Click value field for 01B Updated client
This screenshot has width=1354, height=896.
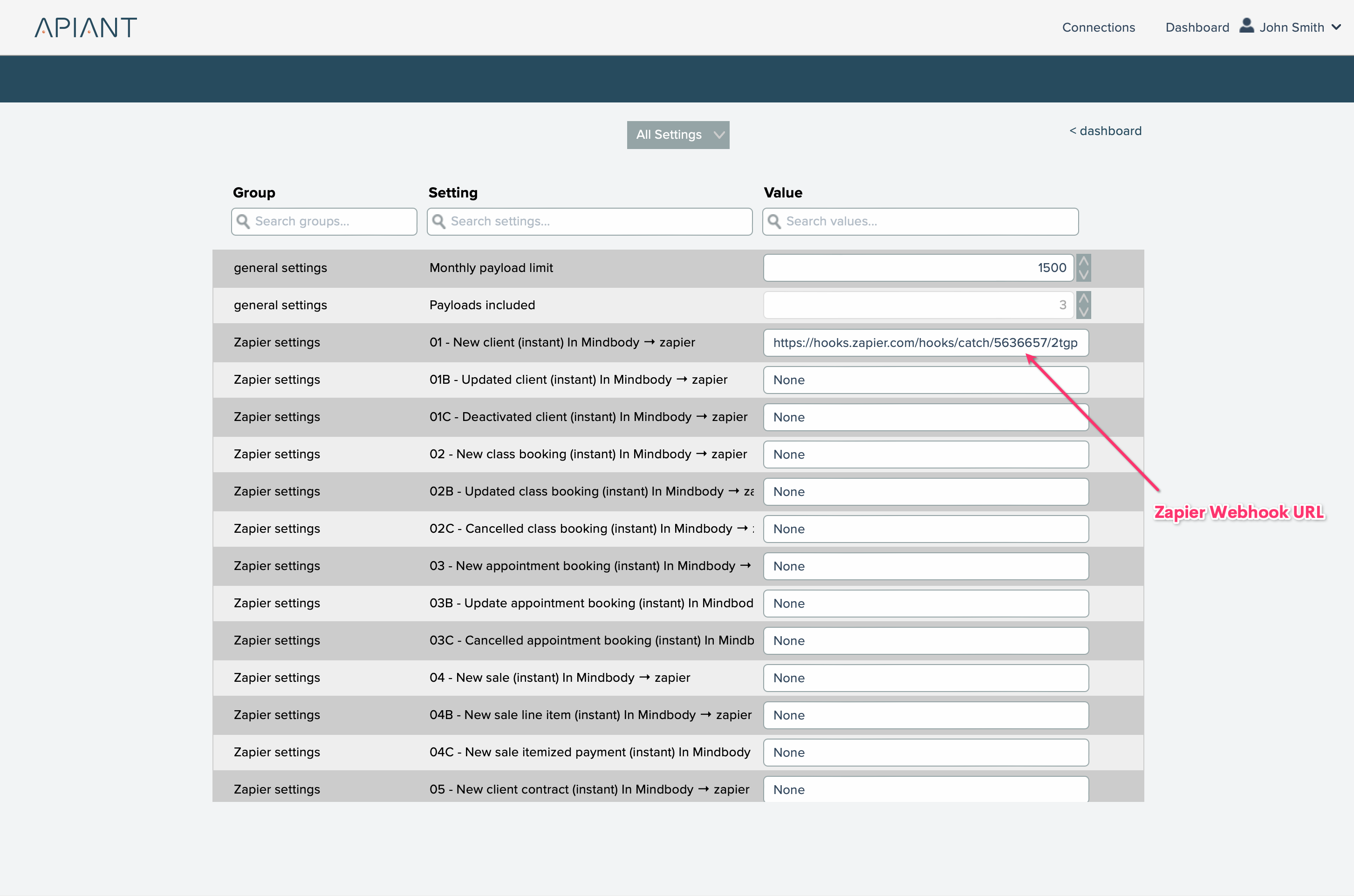pos(925,380)
